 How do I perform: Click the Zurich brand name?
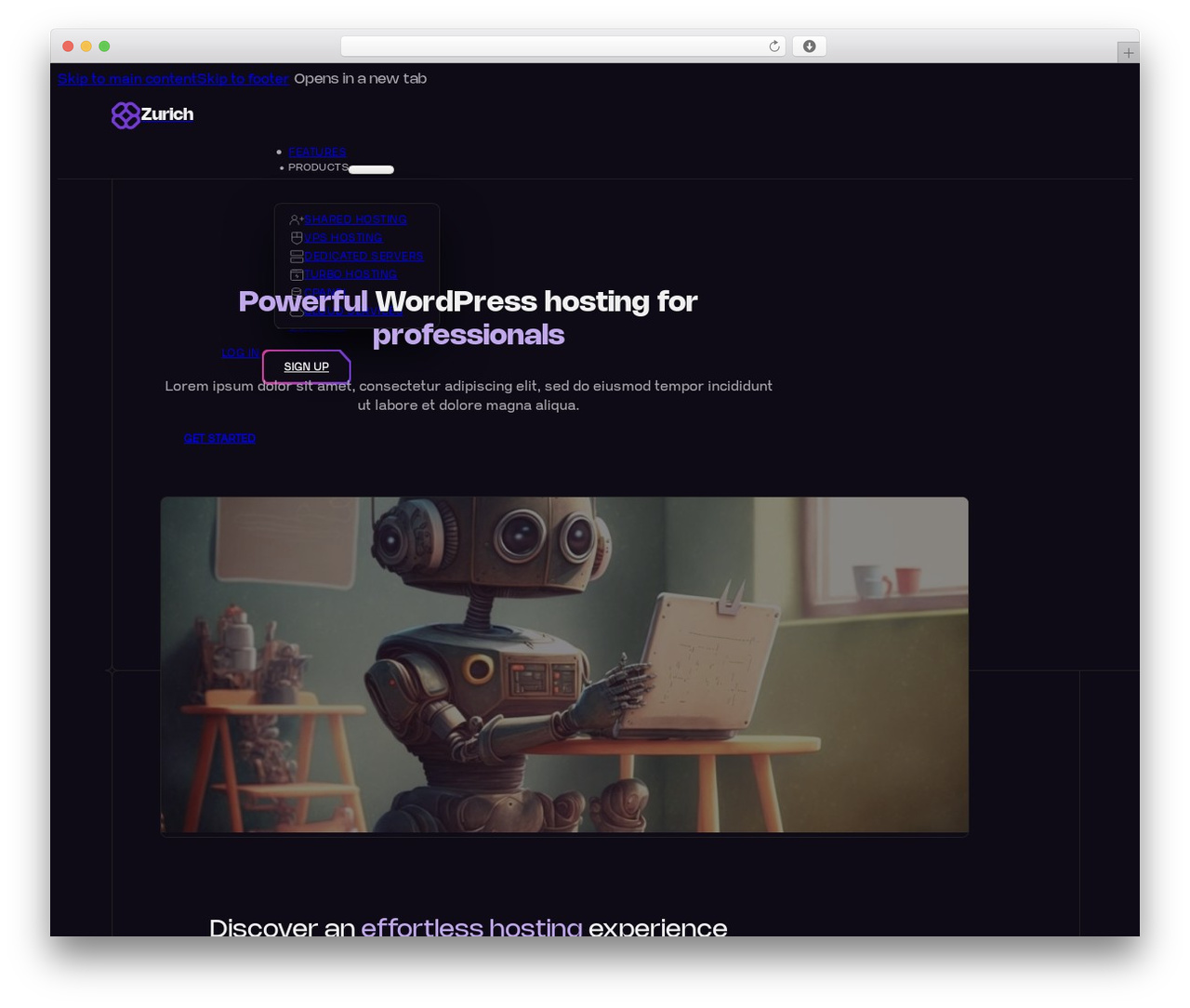coord(167,114)
